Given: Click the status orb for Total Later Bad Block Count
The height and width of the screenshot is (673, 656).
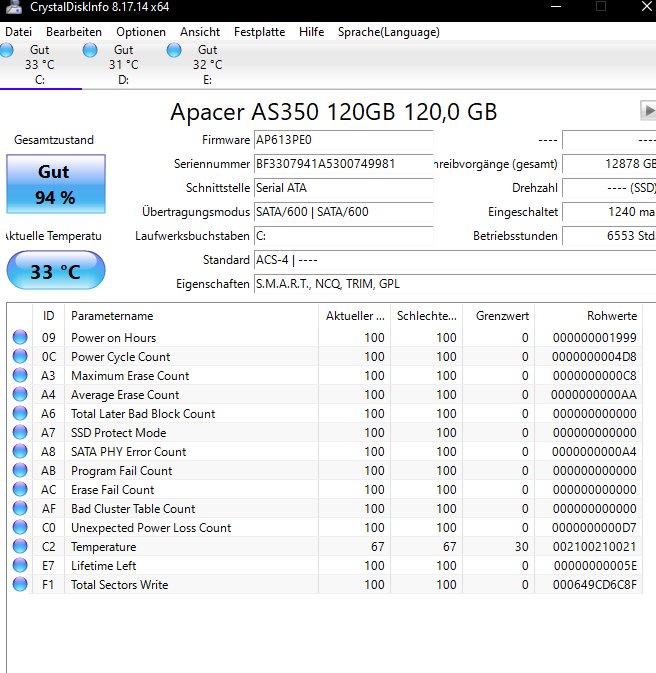Looking at the screenshot, I should coord(20,413).
